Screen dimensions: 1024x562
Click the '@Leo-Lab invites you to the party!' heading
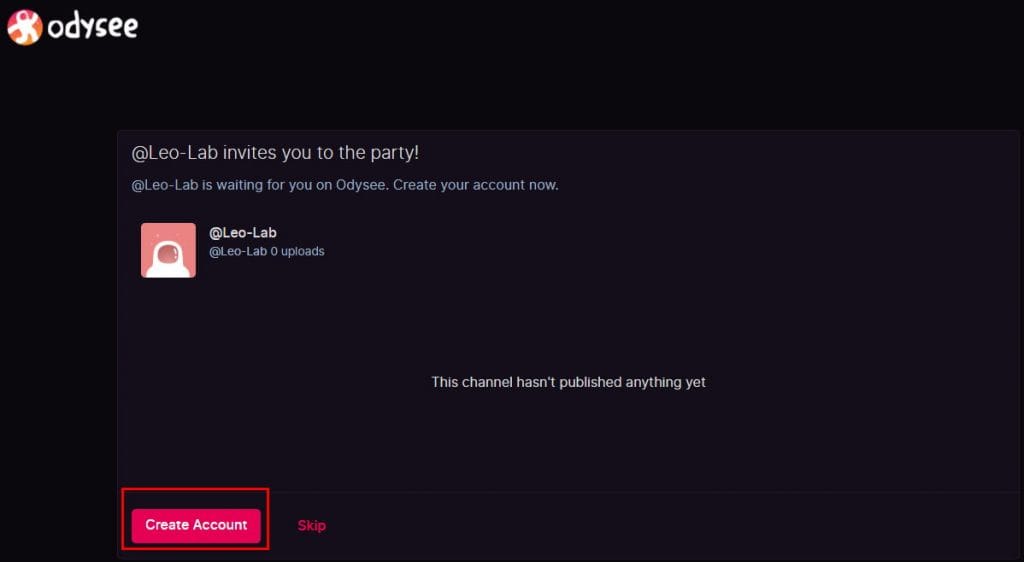pyautogui.click(x=275, y=153)
